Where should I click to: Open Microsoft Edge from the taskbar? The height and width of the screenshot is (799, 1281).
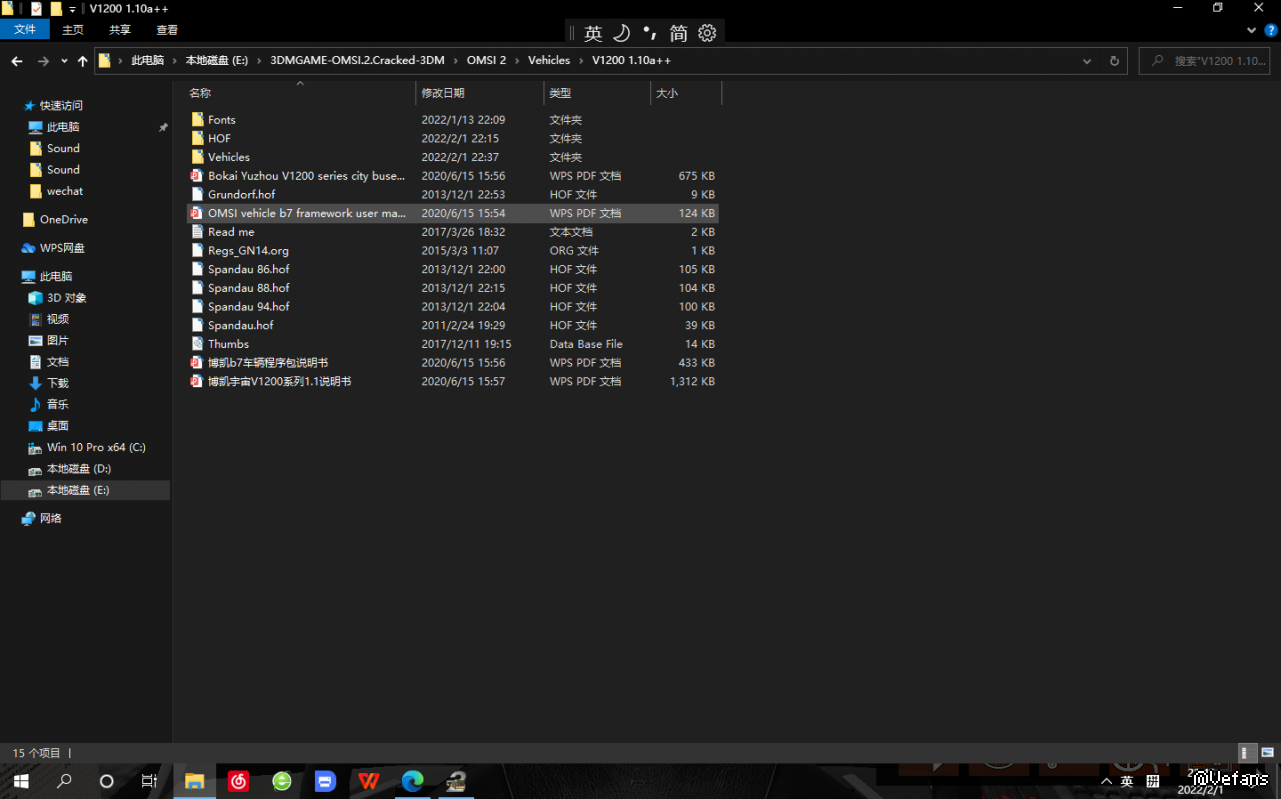[x=413, y=781]
